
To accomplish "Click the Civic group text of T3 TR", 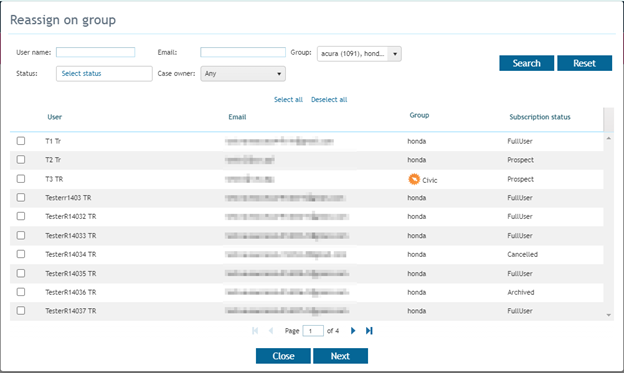I will click(430, 180).
